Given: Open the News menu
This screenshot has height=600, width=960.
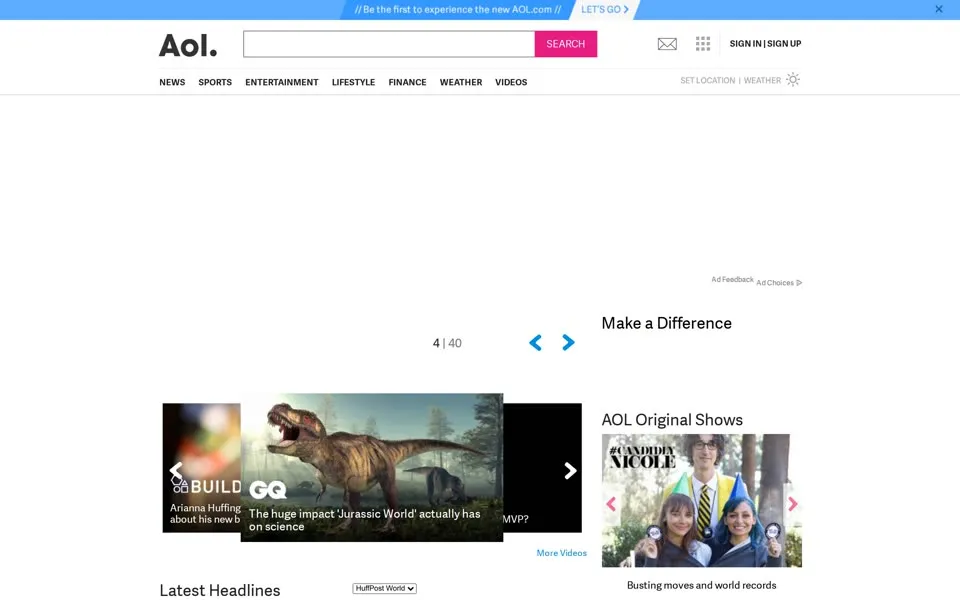Looking at the screenshot, I should 172,82.
